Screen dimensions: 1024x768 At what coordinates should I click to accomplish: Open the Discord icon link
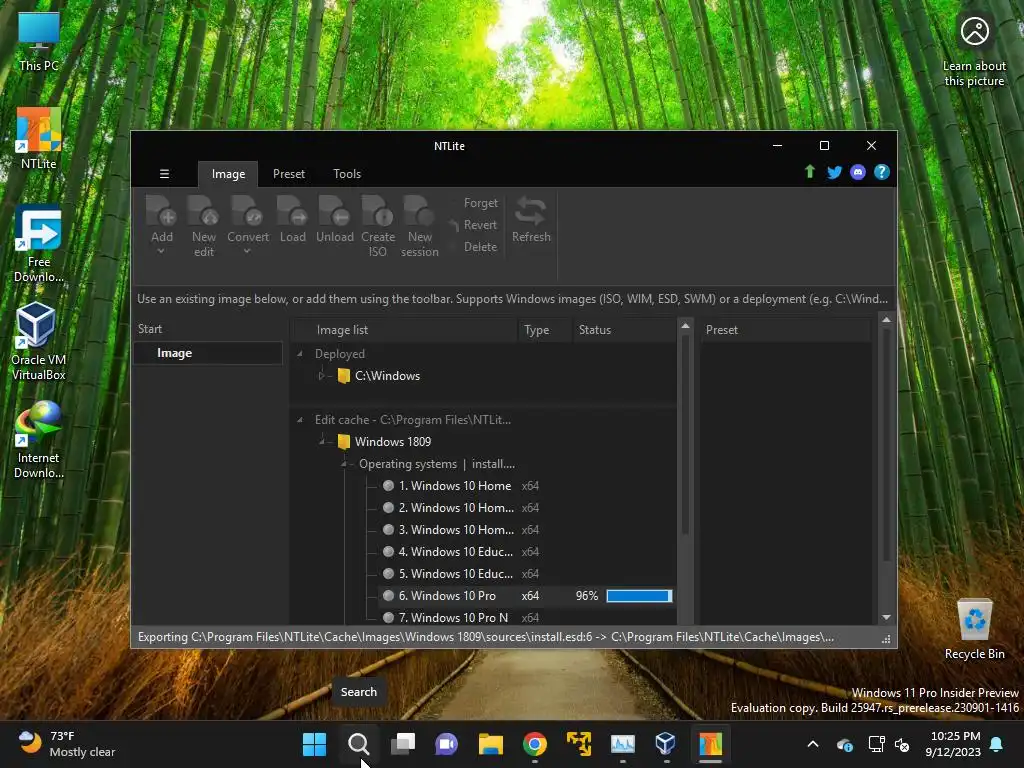pyautogui.click(x=858, y=172)
